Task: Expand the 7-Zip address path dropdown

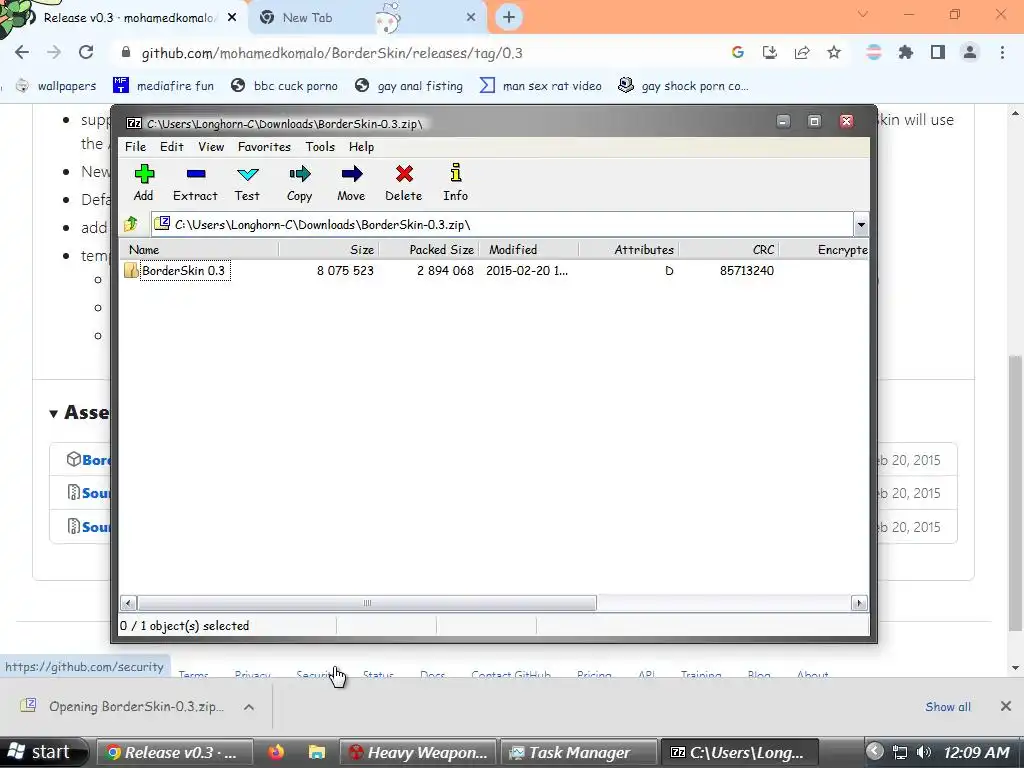Action: 861,225
